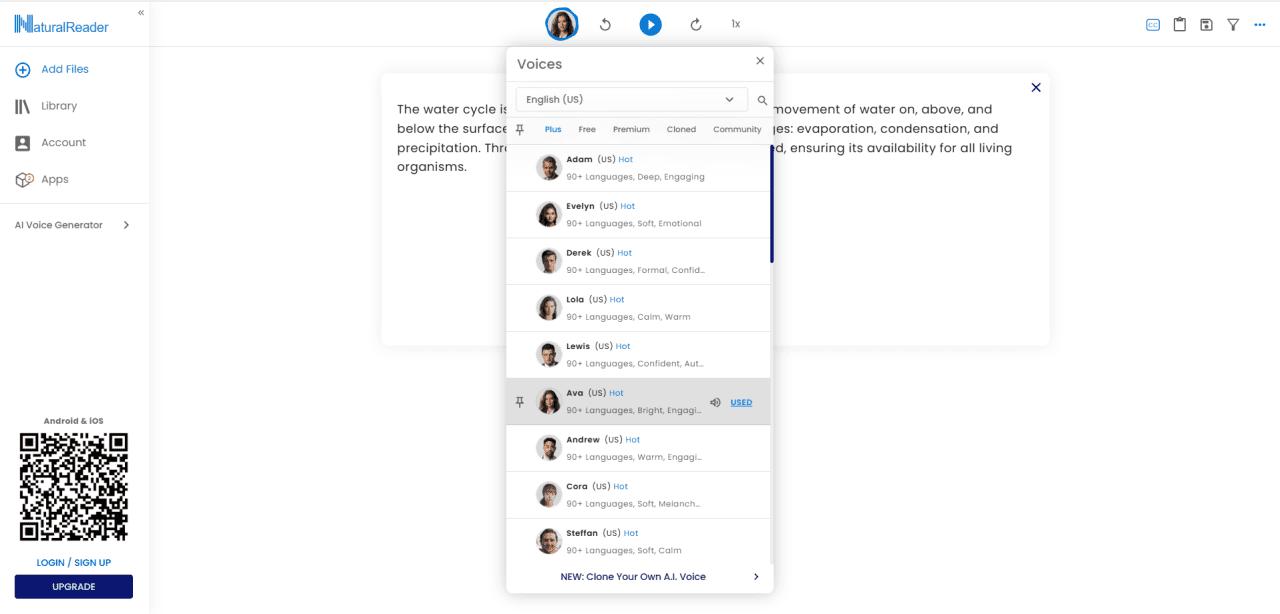Switch to the Free voices tab
This screenshot has width=1280, height=614.
tap(587, 130)
